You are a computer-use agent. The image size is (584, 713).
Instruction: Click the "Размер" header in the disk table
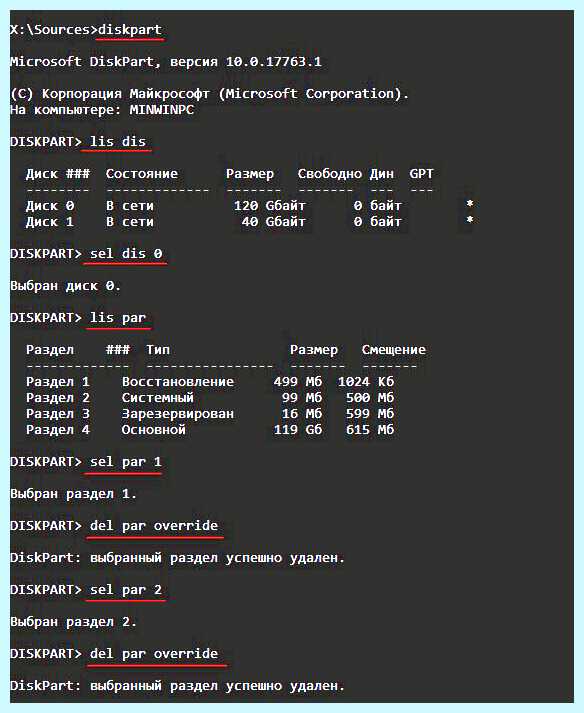250,174
